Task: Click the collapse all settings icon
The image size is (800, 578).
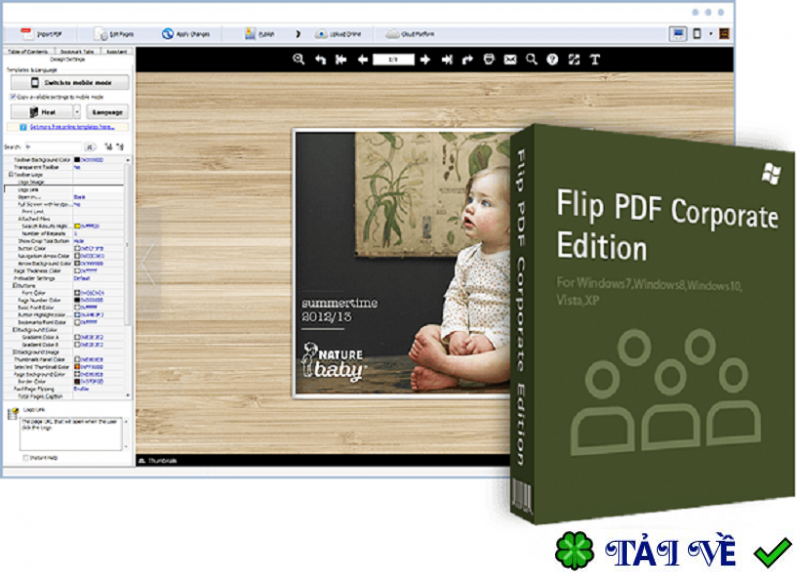Action: (120, 147)
